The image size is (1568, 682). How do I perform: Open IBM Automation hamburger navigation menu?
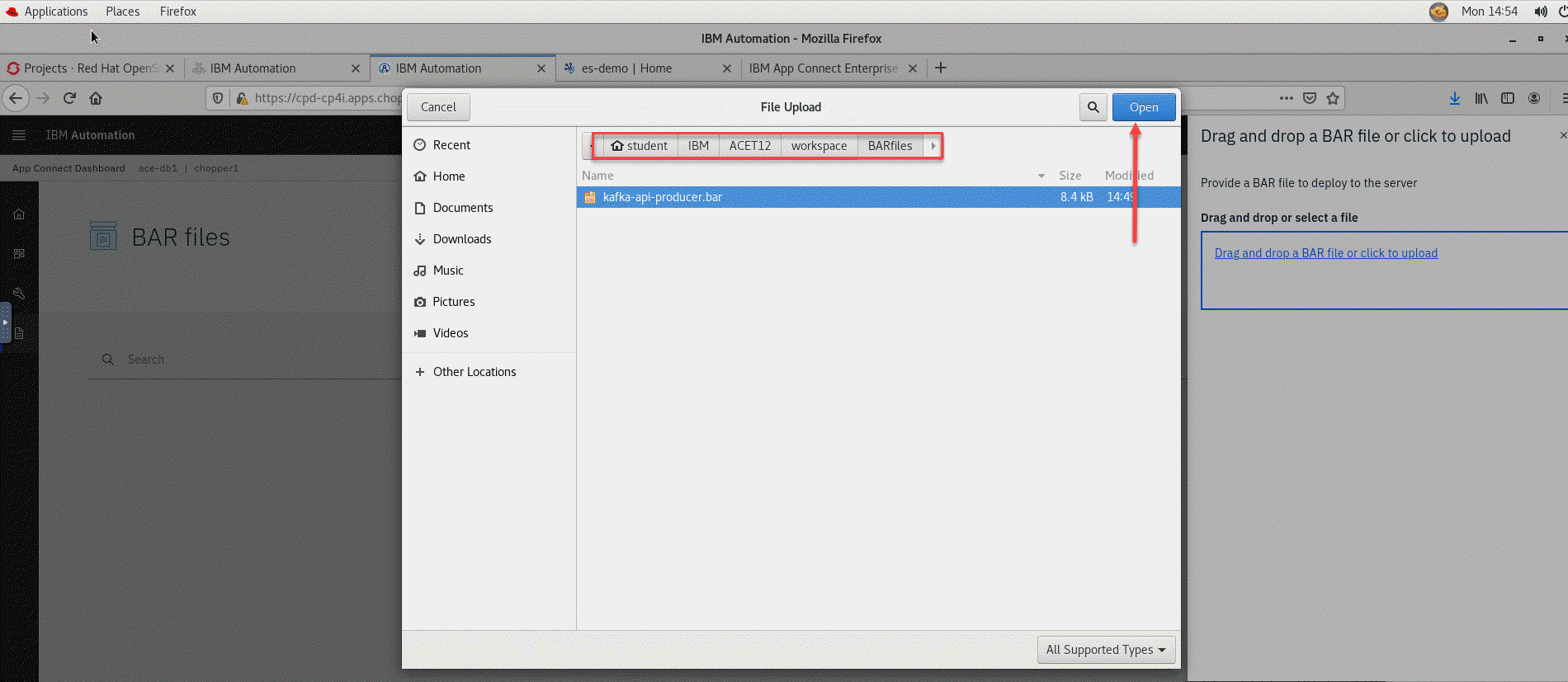click(x=19, y=135)
